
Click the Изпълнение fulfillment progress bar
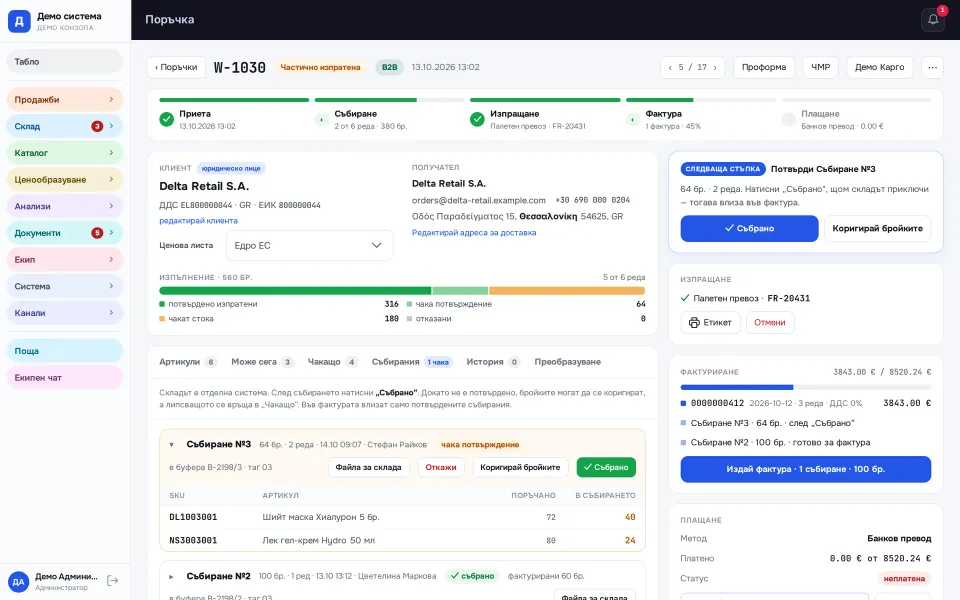coord(402,290)
